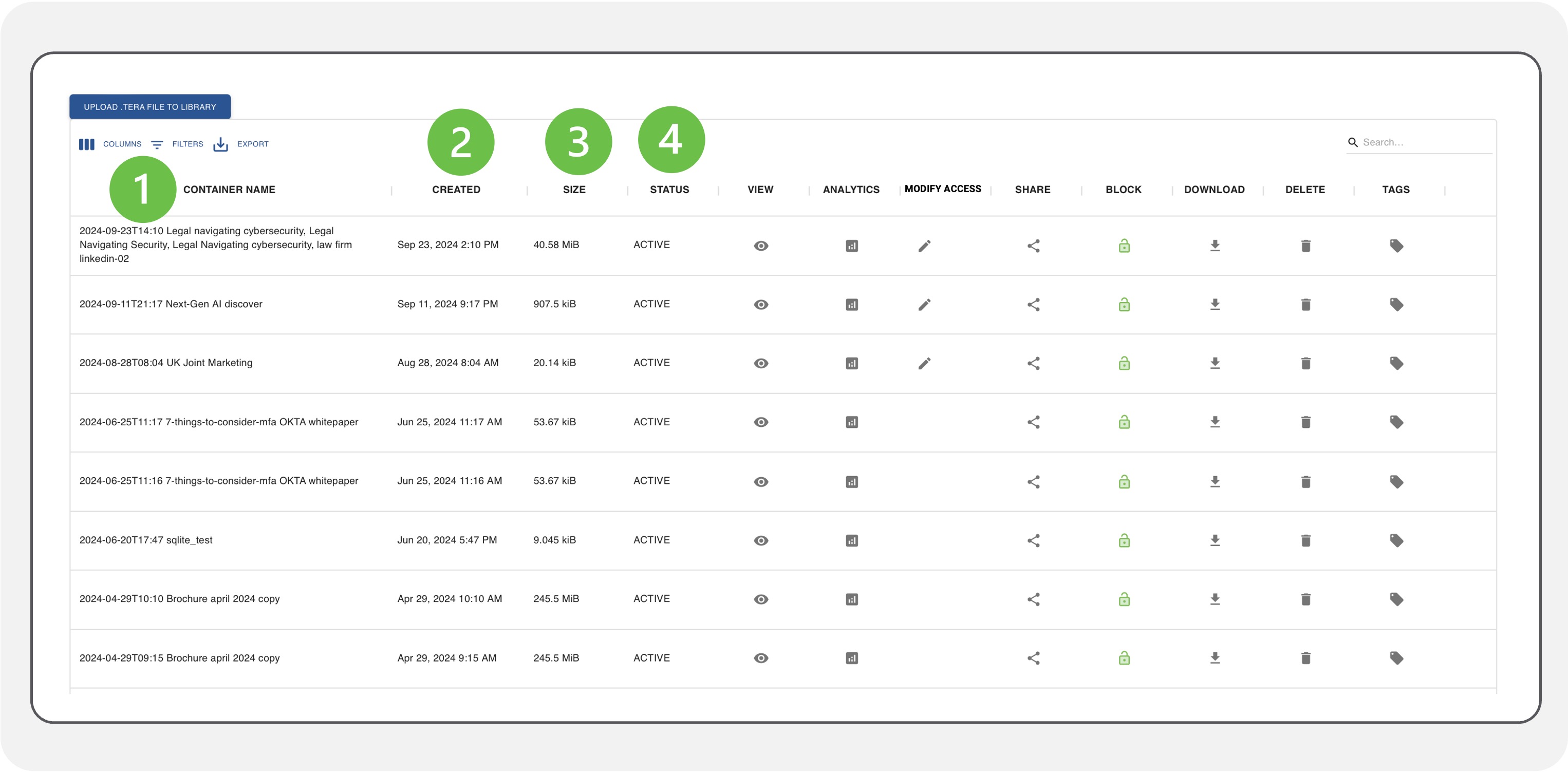Open analytics for Next-Gen AI discover
Image resolution: width=1568 pixels, height=772 pixels.
point(852,305)
